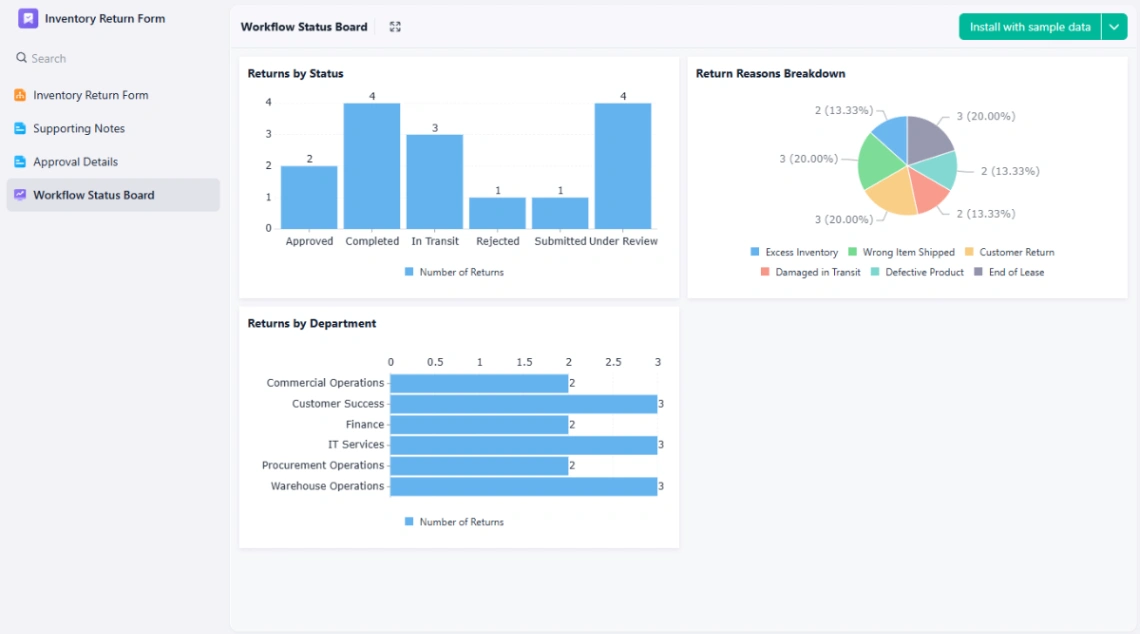This screenshot has width=1140, height=634.
Task: Click the IT Services bar
Action: 523,445
